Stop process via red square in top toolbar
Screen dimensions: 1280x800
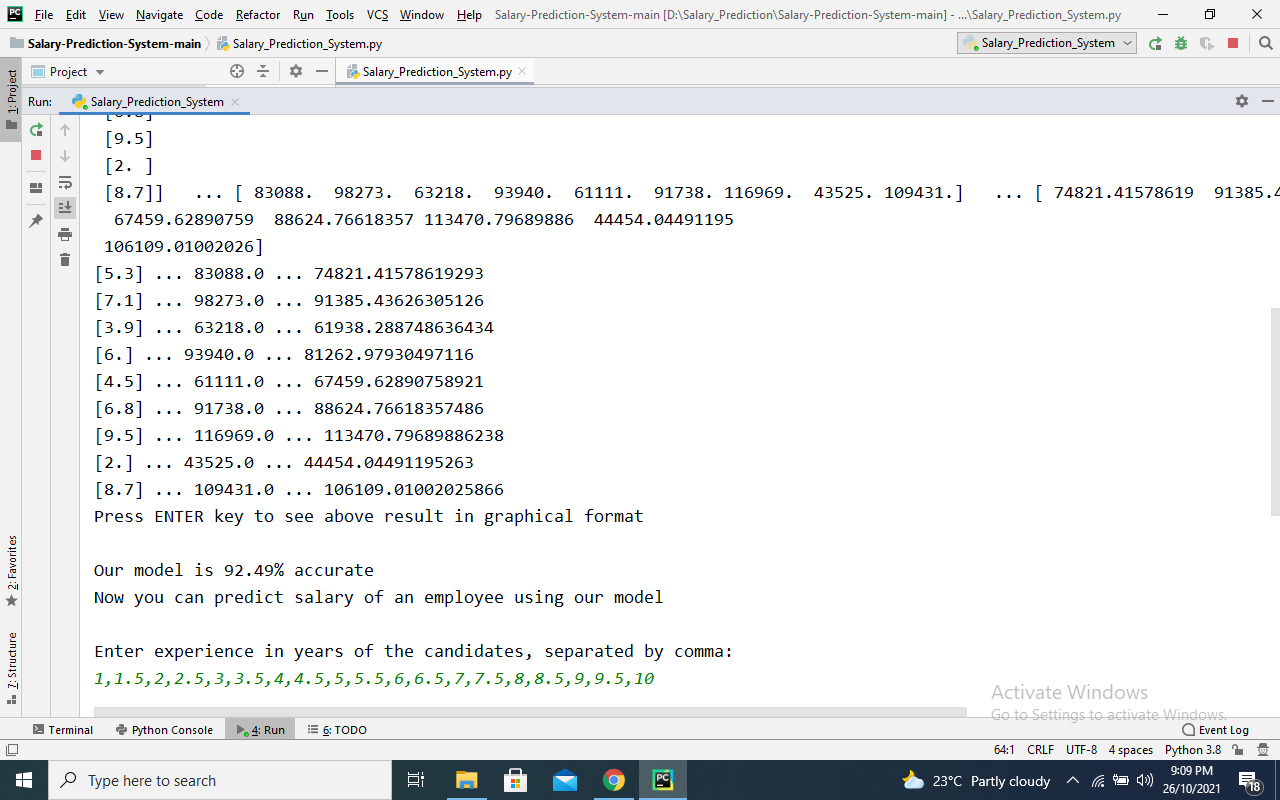click(1233, 43)
